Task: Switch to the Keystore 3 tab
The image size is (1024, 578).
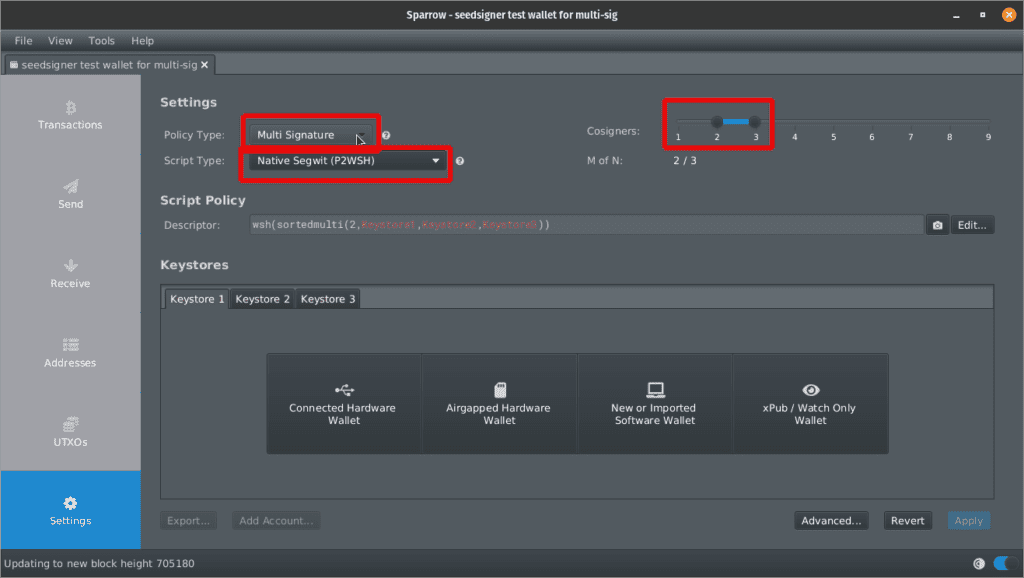Action: click(x=328, y=299)
